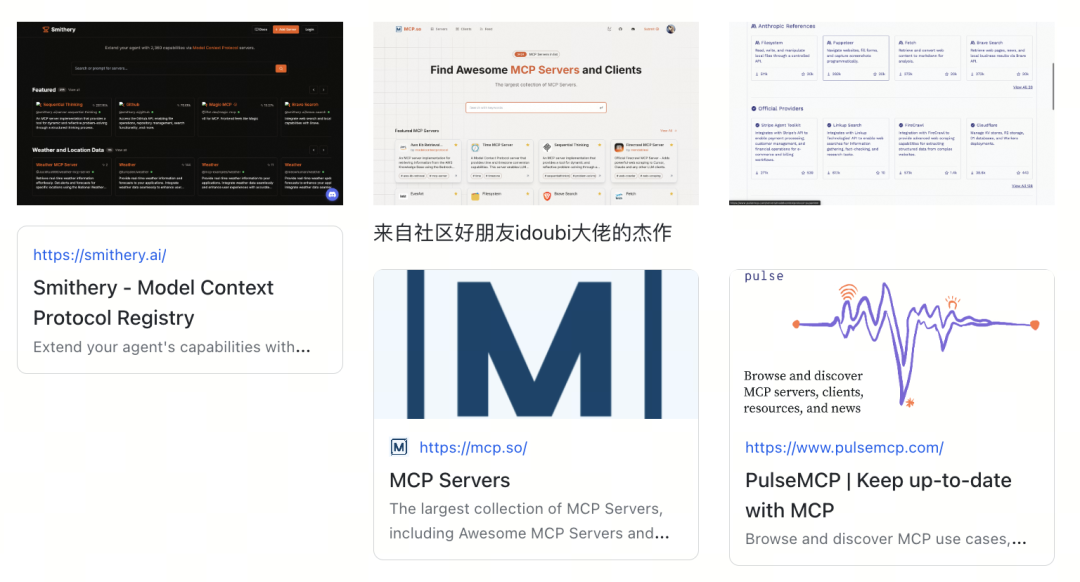Toggle the favorite star on Sequential Thinking card
The height and width of the screenshot is (582, 1080).
click(x=599, y=144)
